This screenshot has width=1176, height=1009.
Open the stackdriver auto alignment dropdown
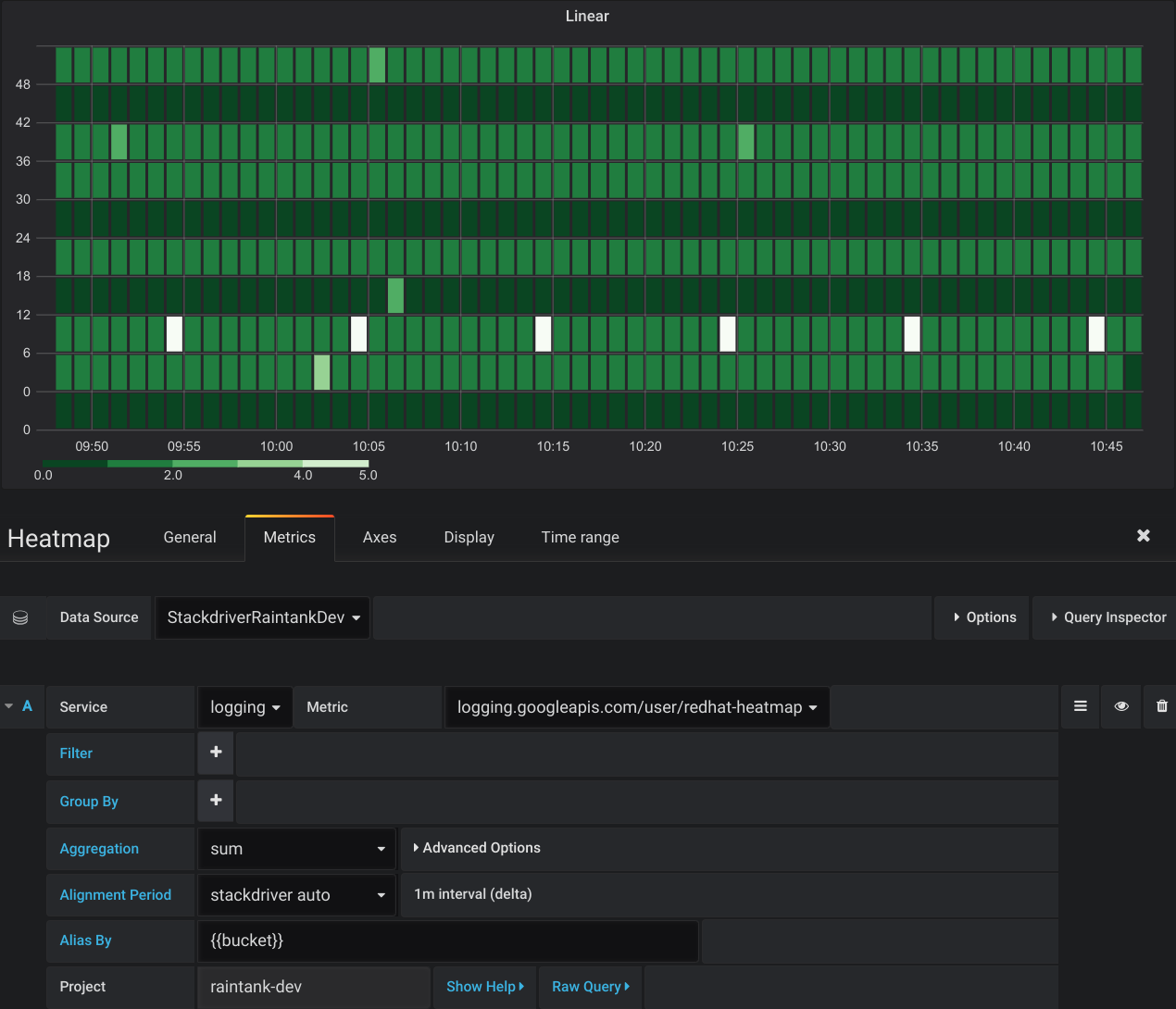click(297, 895)
